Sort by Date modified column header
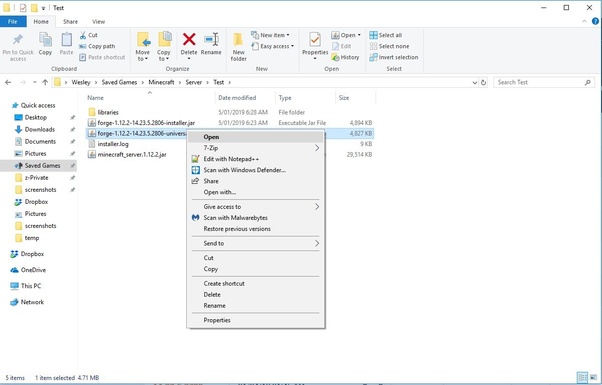Viewport: 602px width, 385px height. [237, 98]
